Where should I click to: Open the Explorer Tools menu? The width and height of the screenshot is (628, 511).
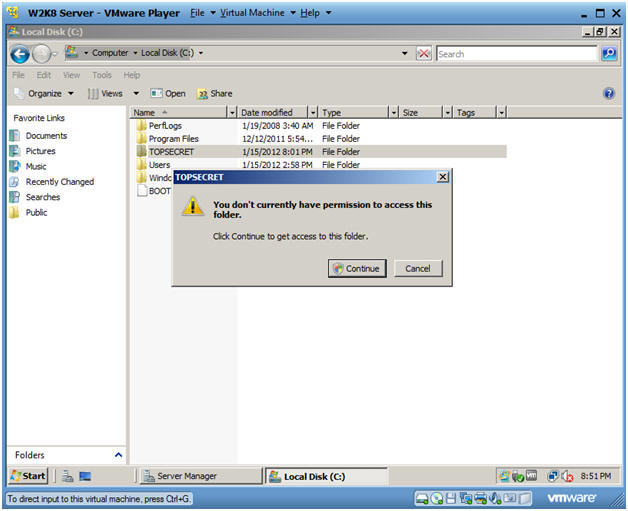pyautogui.click(x=102, y=75)
